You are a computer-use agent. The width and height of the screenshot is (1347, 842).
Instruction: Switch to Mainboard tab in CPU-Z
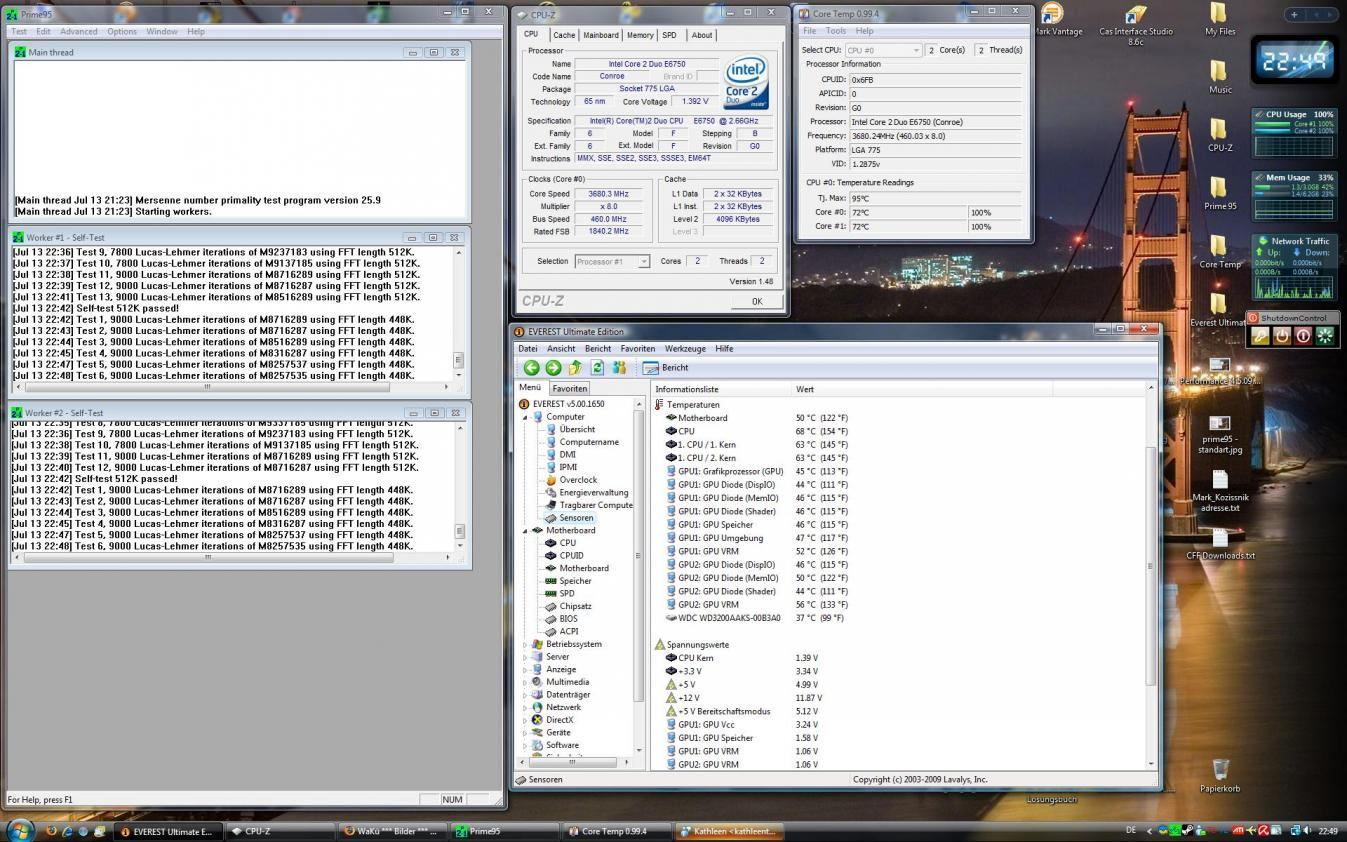601,35
